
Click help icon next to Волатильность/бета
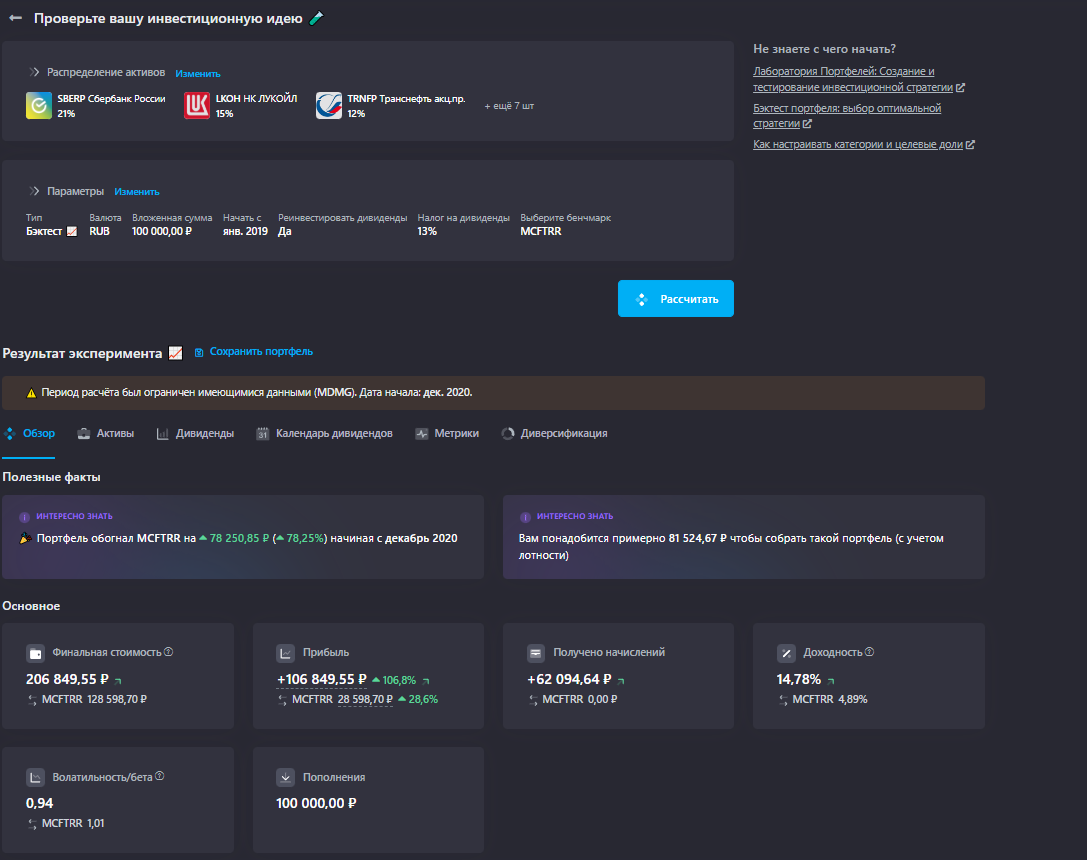point(160,776)
